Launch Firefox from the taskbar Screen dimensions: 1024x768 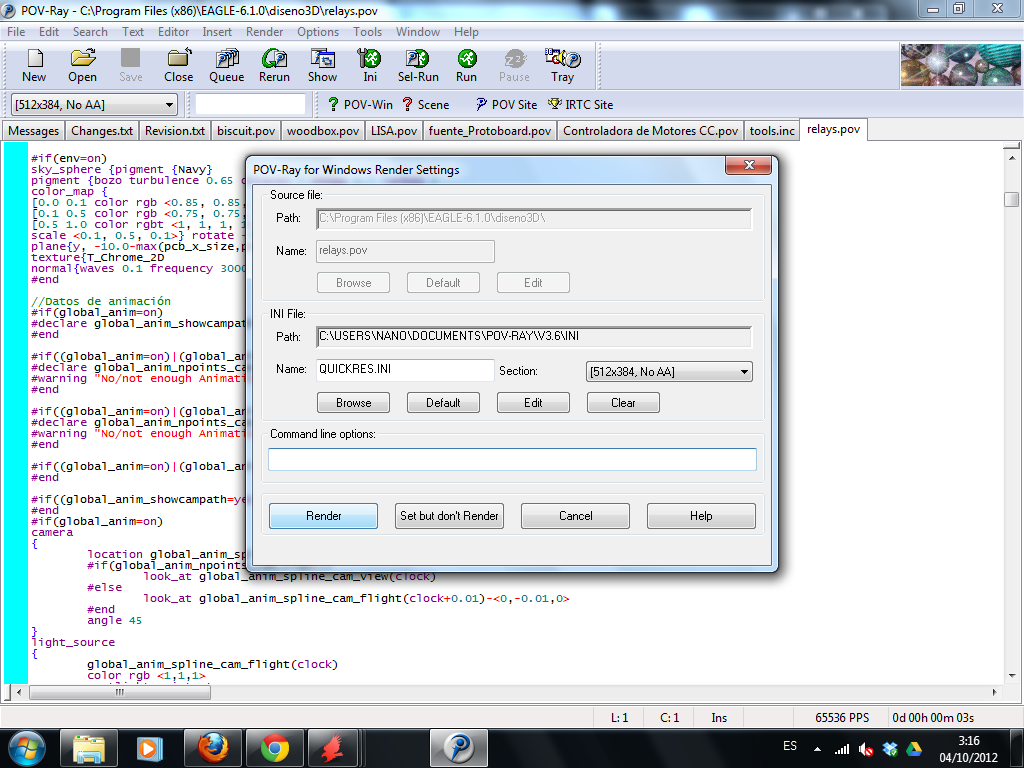click(213, 748)
